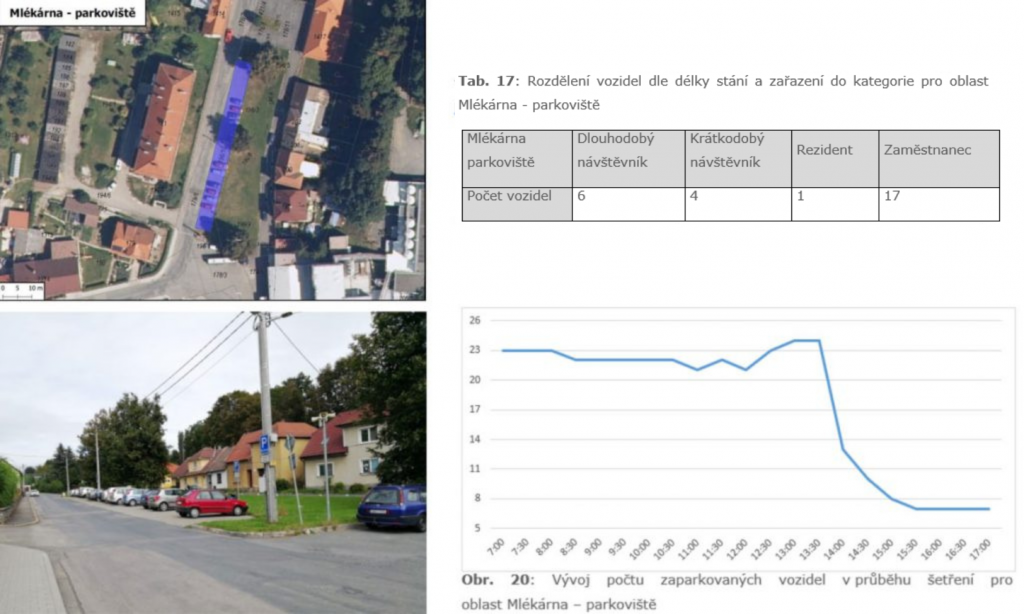1024x614 pixels.
Task: Click the dark blue car parked at right
Action: pos(392,507)
